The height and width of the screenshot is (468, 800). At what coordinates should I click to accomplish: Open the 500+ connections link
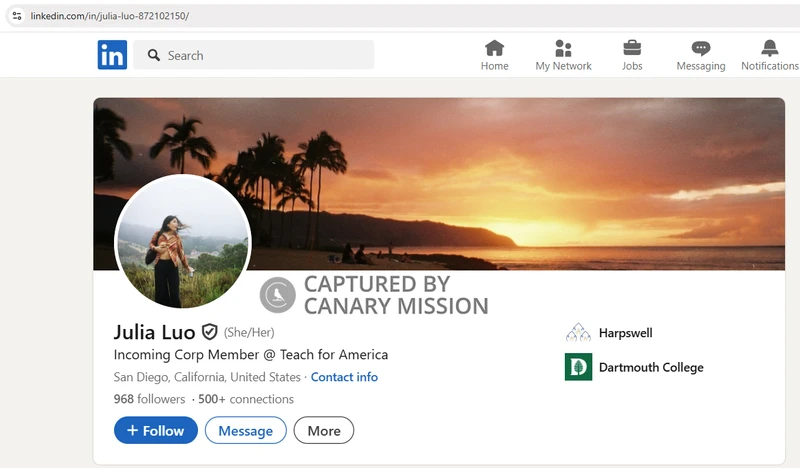tap(246, 399)
